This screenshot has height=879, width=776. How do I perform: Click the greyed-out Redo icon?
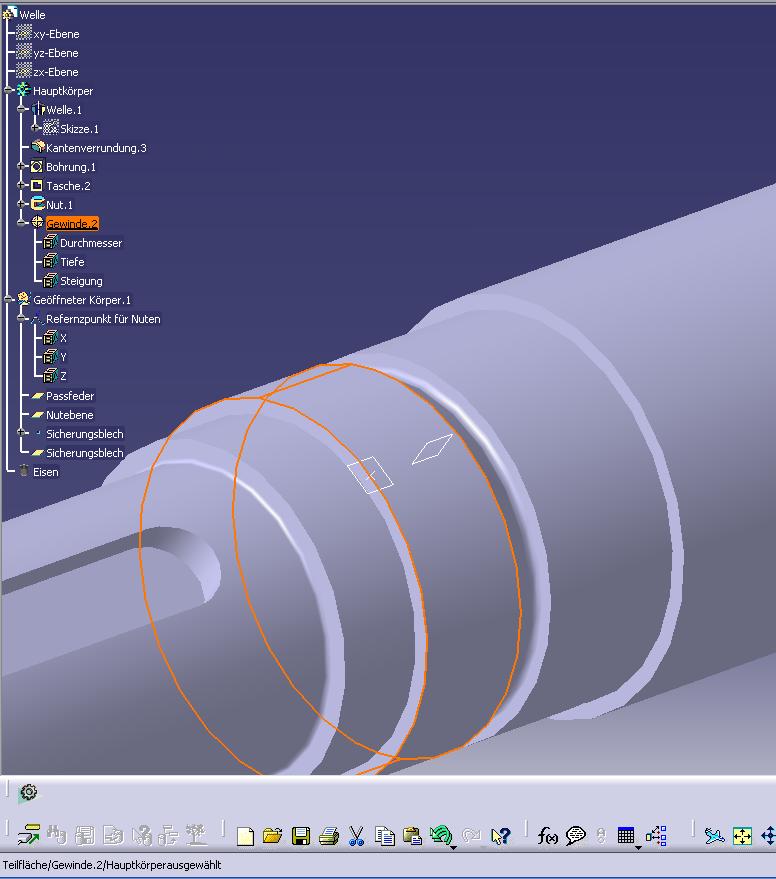(472, 836)
